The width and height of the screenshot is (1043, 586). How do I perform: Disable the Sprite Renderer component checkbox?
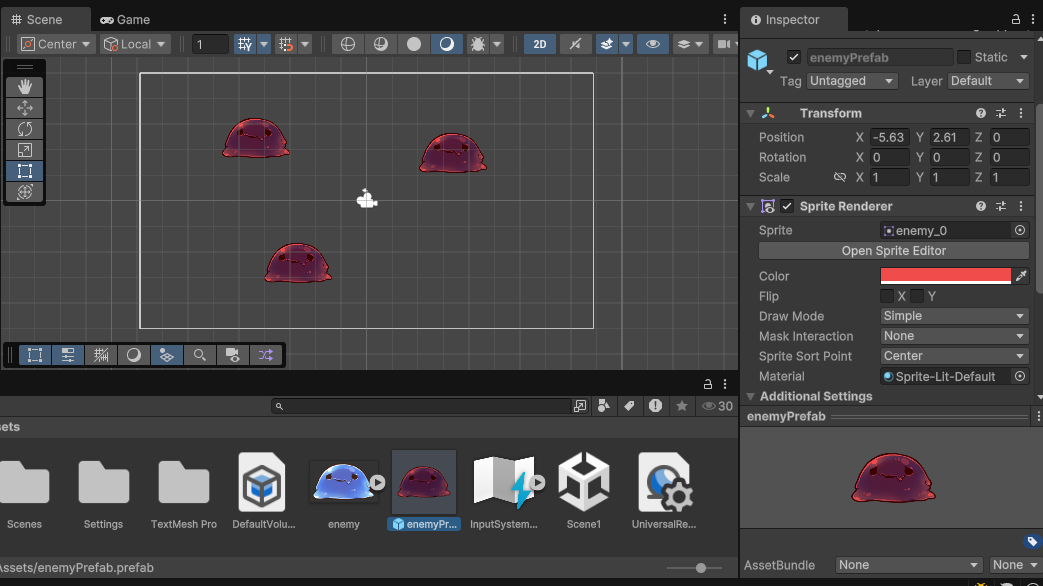[785, 206]
